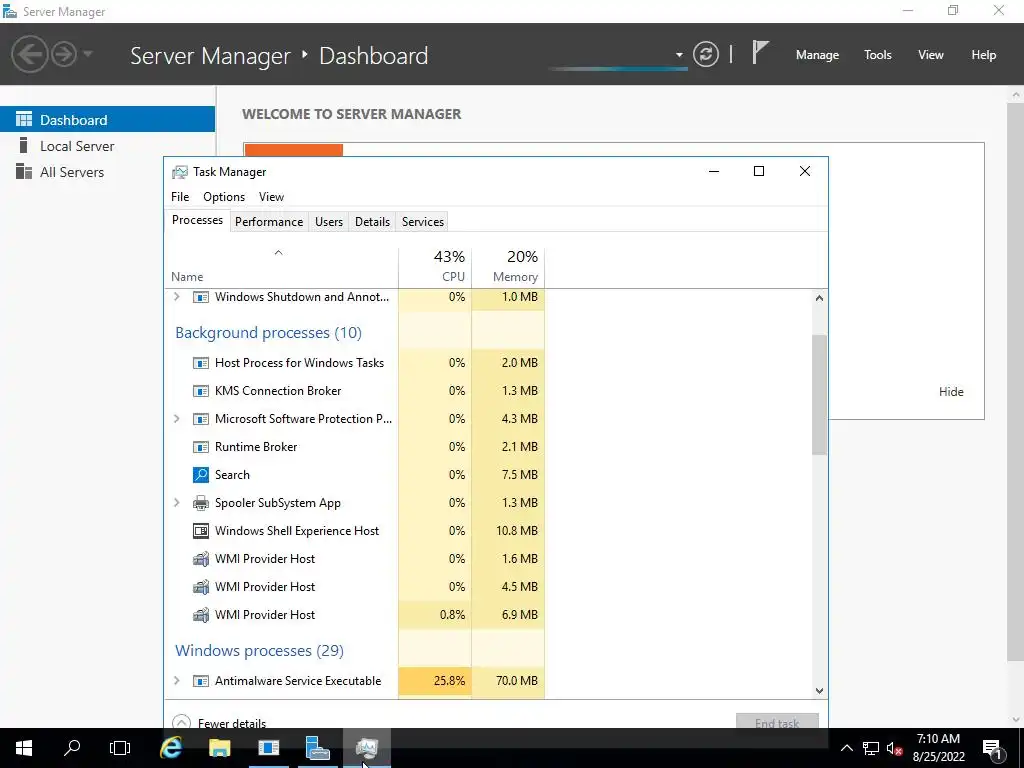The image size is (1024, 768).
Task: Click process list scrollbar down arrow
Action: click(x=819, y=690)
